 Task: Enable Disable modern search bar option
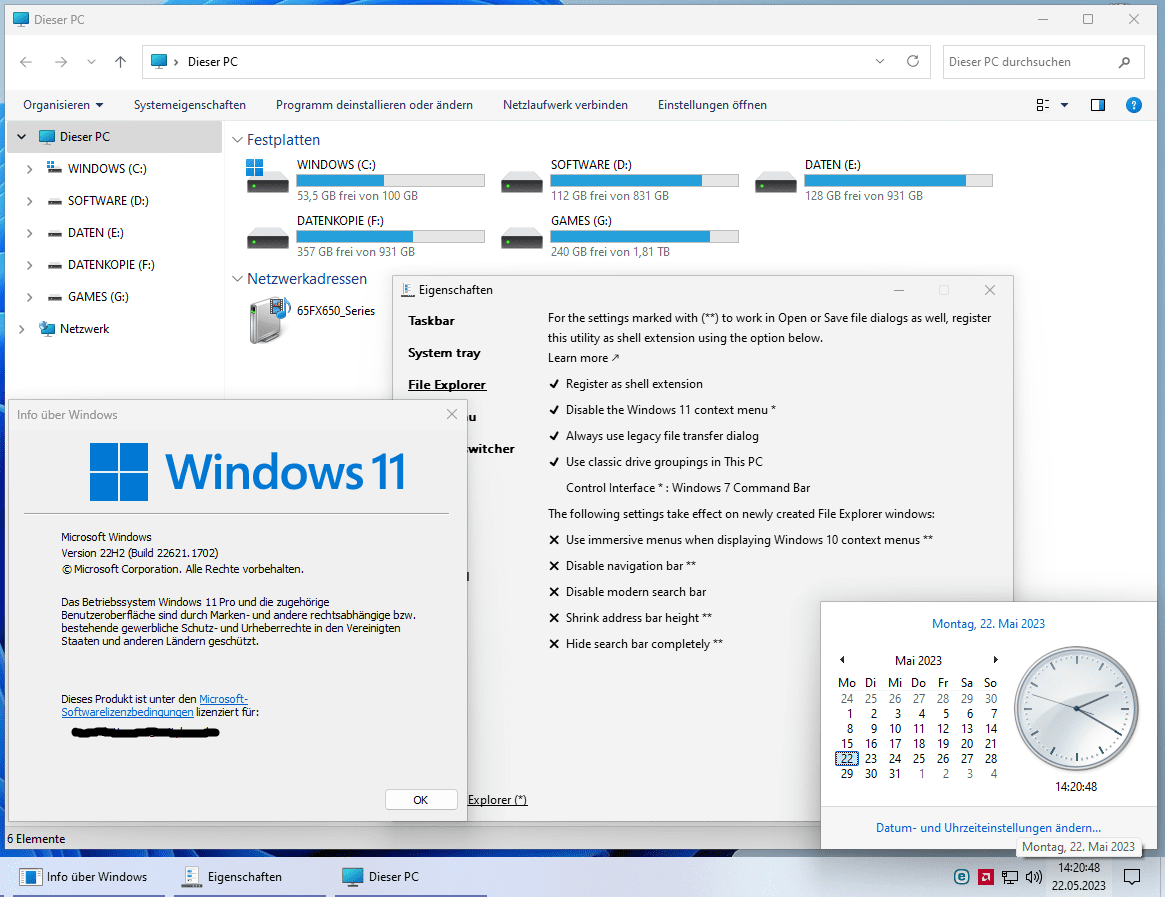(628, 592)
